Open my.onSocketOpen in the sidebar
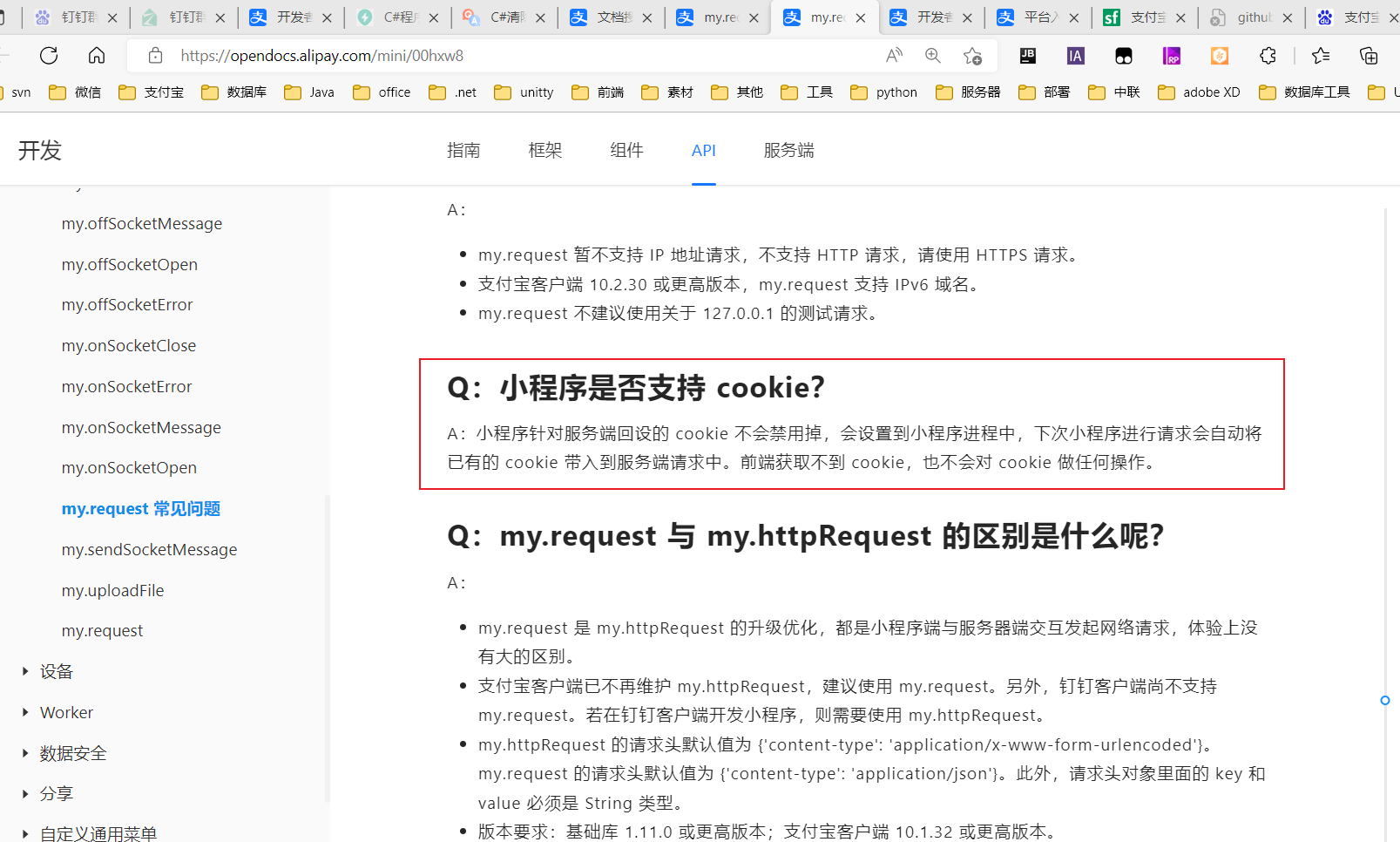This screenshot has width=1400, height=842. 129,468
